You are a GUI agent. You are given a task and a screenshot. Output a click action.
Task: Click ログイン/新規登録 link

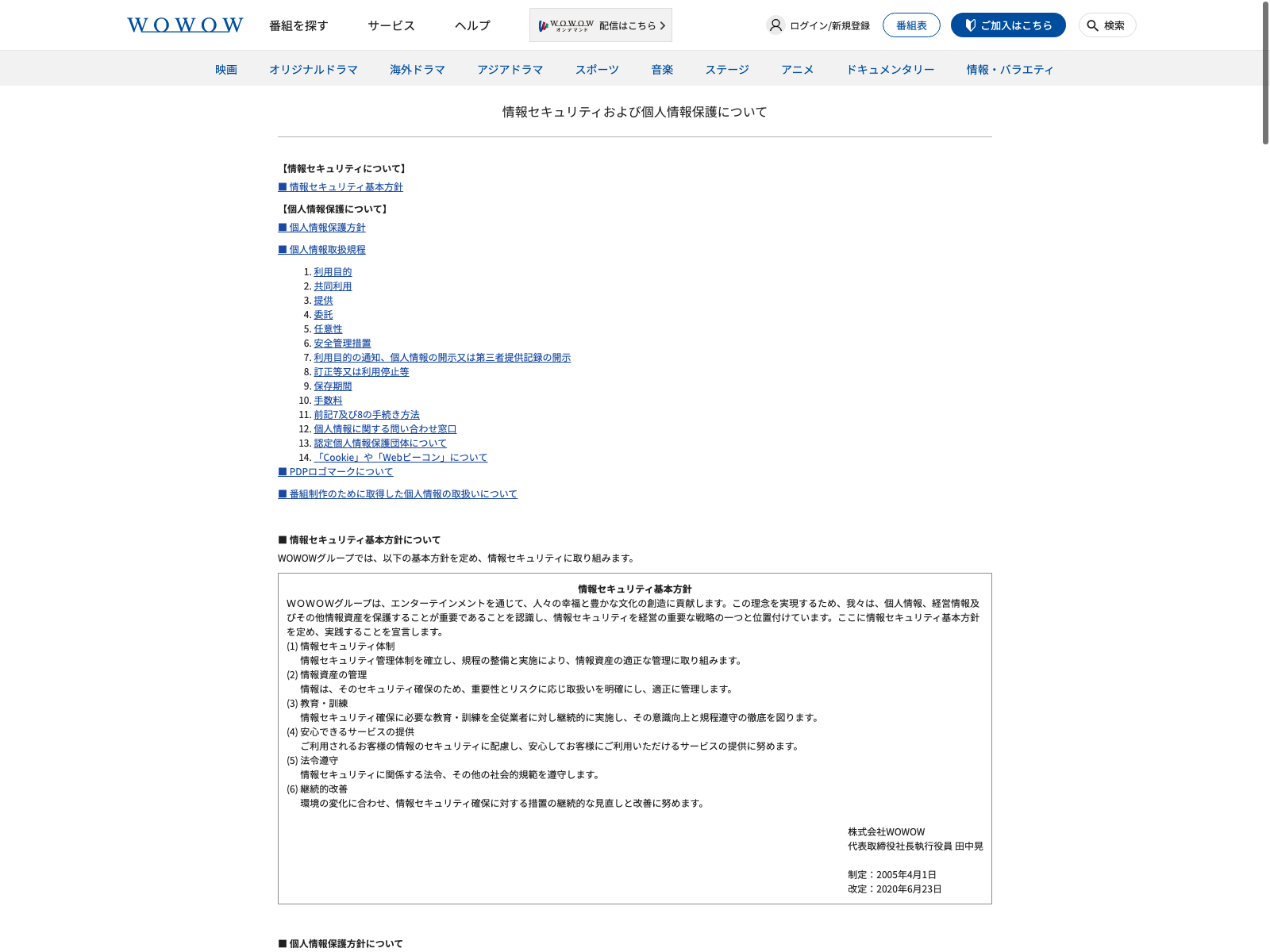(829, 25)
